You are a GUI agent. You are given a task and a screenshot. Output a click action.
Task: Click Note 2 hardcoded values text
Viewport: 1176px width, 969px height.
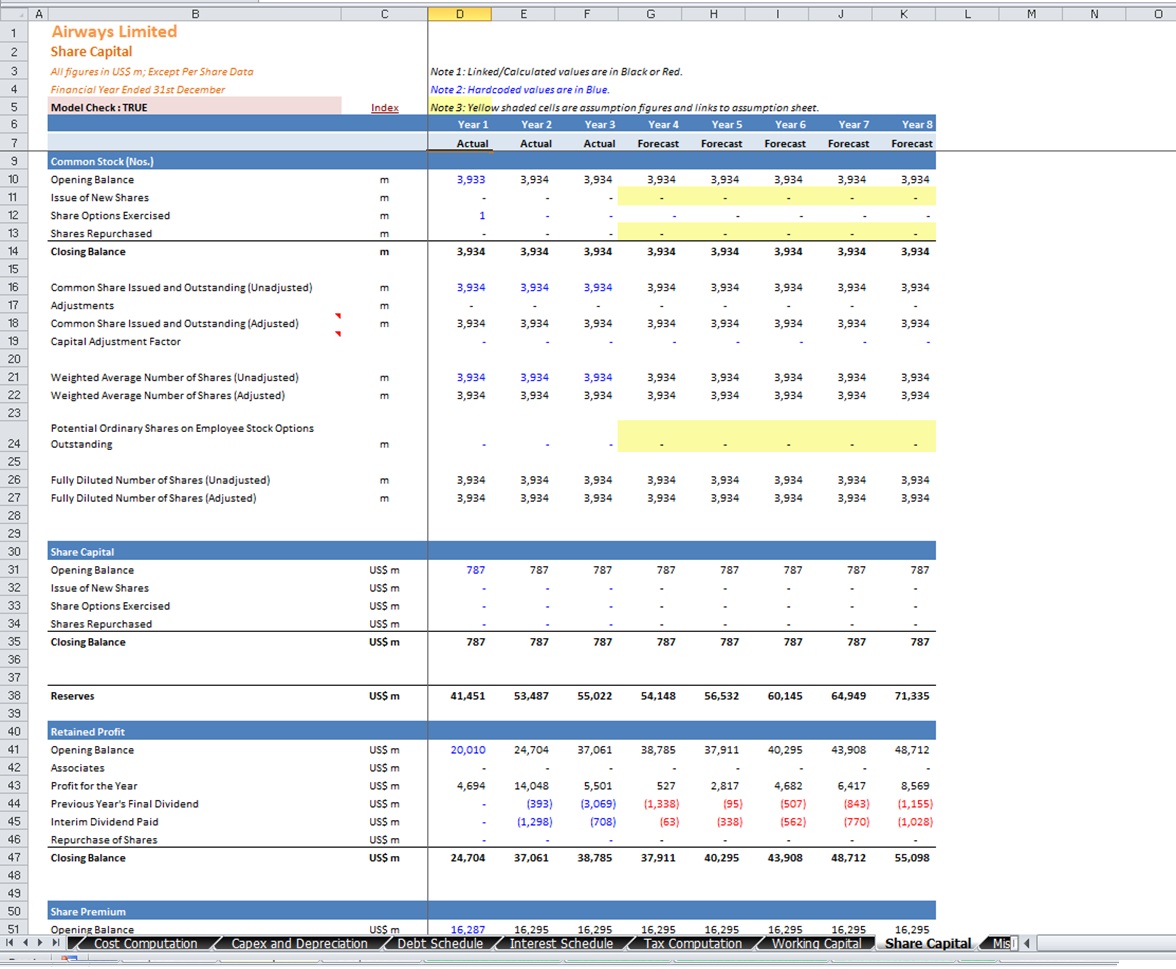[x=520, y=90]
